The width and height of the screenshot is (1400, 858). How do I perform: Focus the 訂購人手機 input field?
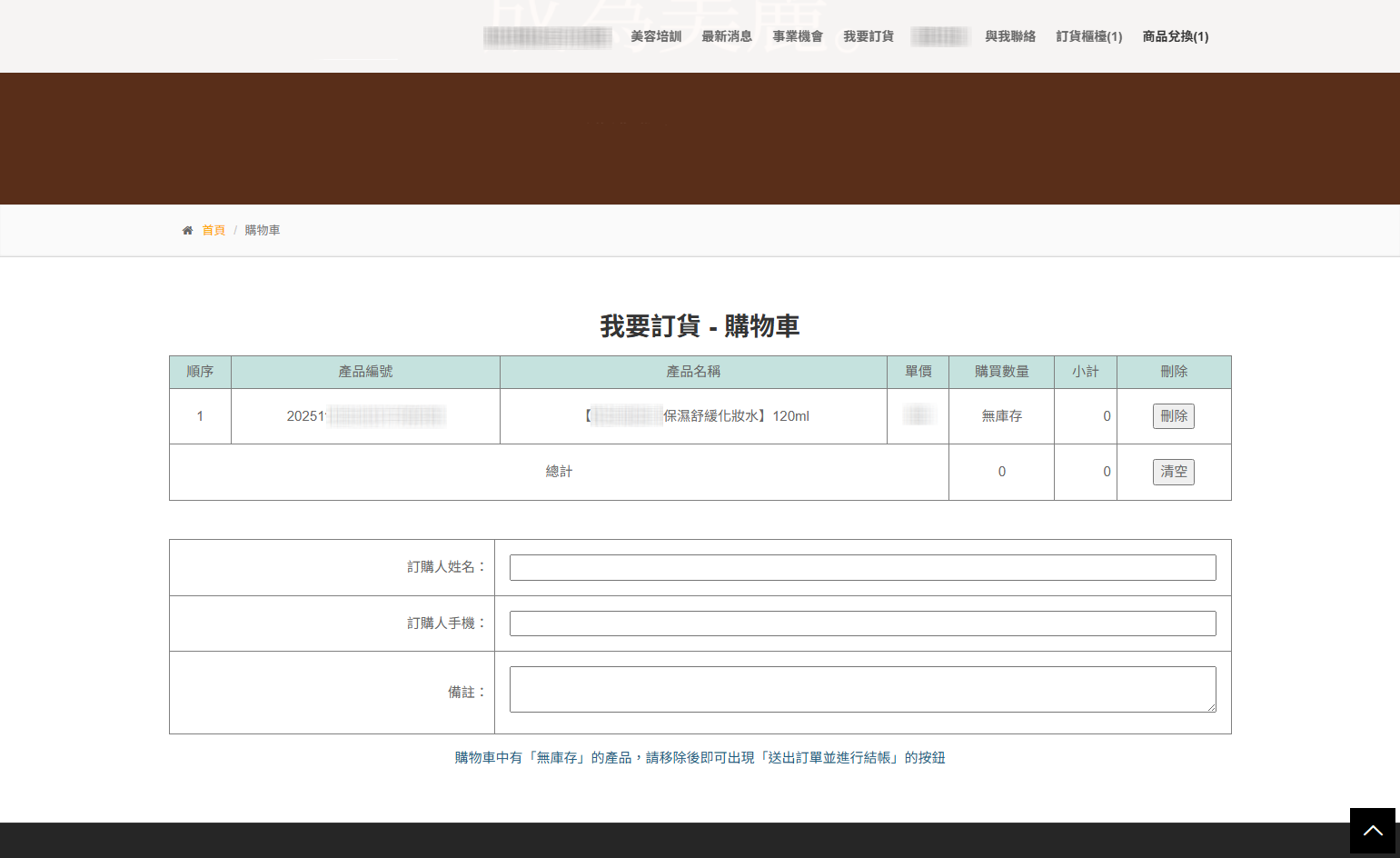pyautogui.click(x=863, y=624)
